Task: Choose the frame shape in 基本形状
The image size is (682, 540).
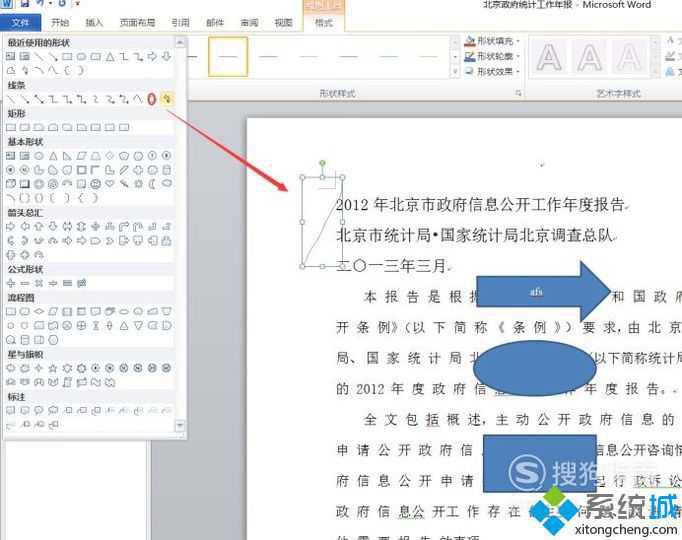Action: 81,170
